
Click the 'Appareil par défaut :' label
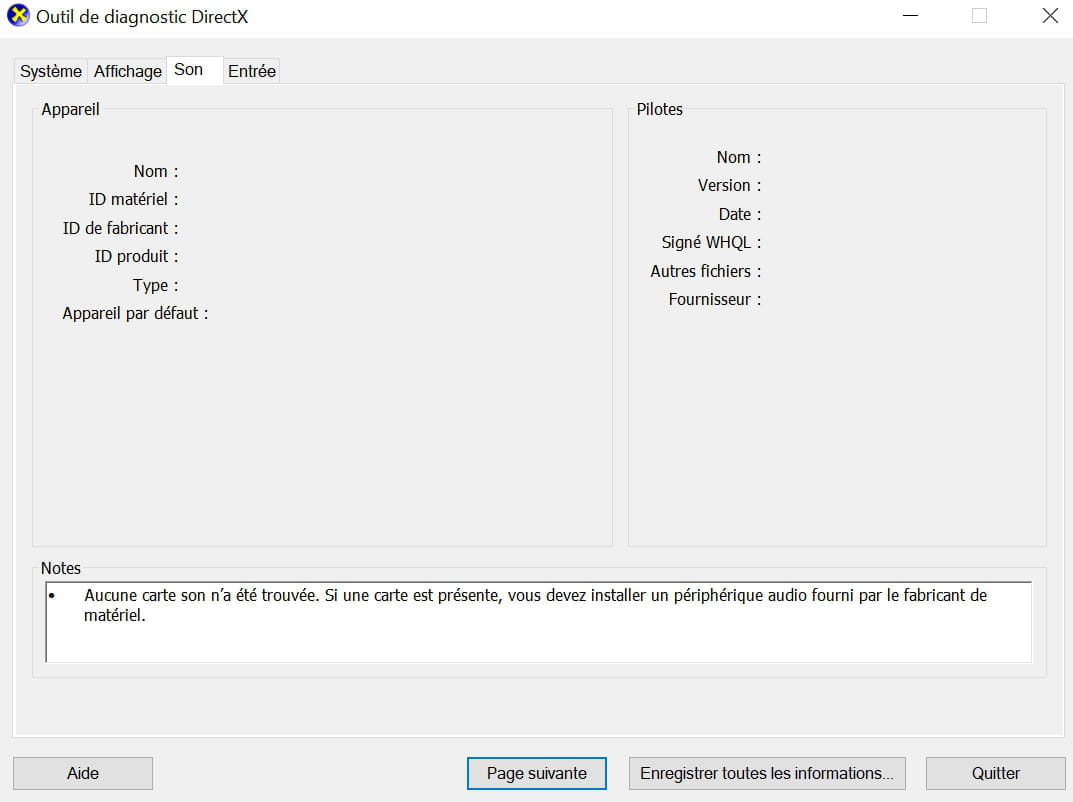point(135,313)
